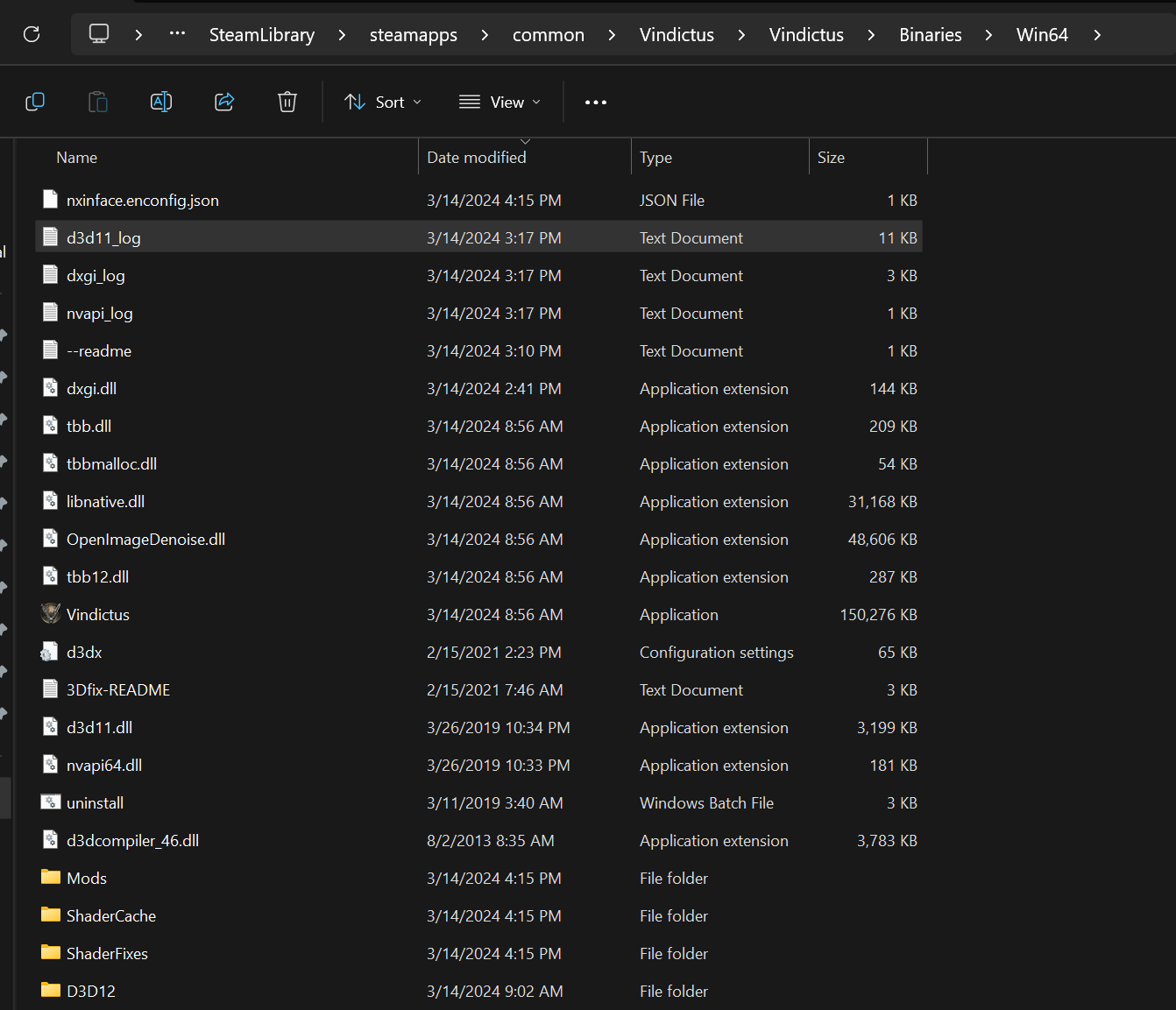Screen dimensions: 1176x1010
Task: Go to steamapps in breadcrumb
Action: (x=414, y=35)
